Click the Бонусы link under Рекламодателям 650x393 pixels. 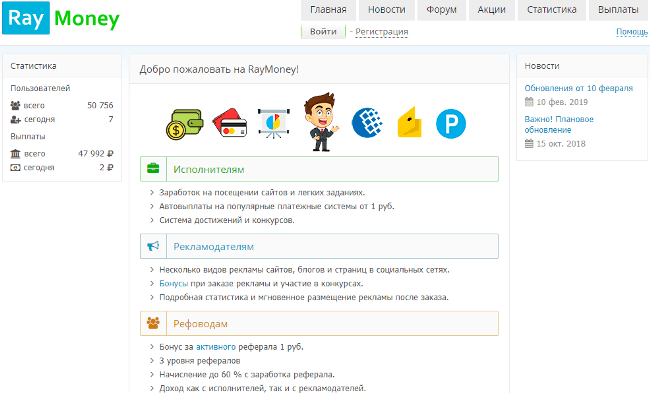tap(174, 284)
